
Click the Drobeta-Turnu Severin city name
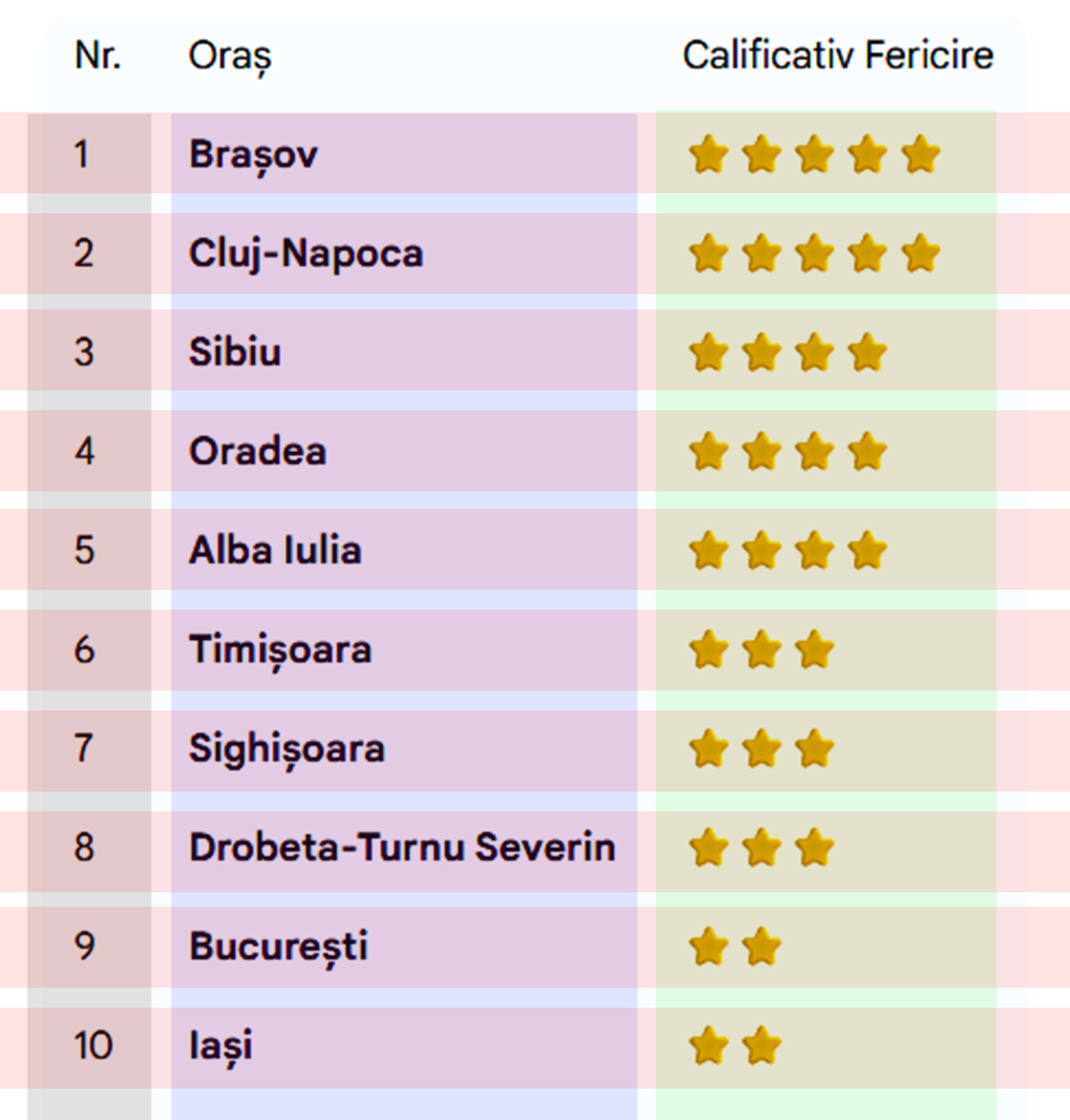click(x=402, y=848)
